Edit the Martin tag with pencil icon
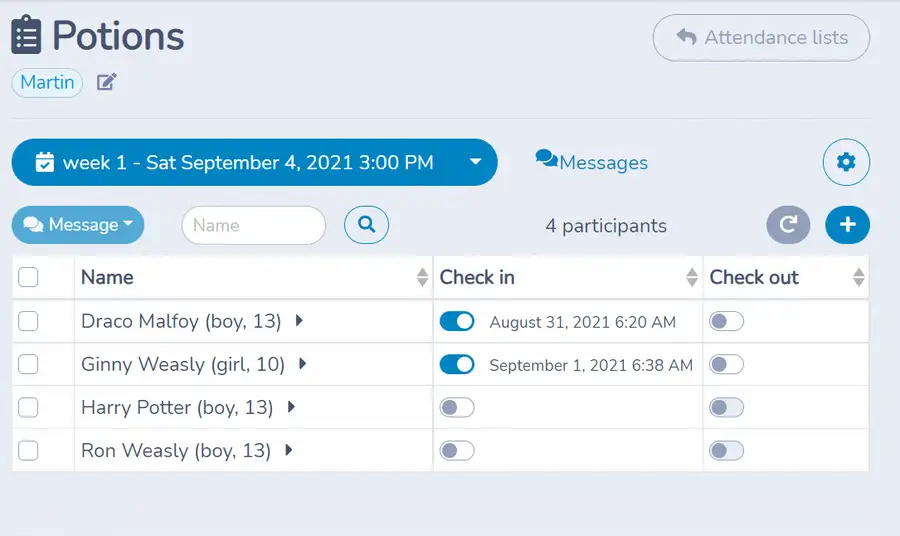This screenshot has height=536, width=900. click(106, 82)
